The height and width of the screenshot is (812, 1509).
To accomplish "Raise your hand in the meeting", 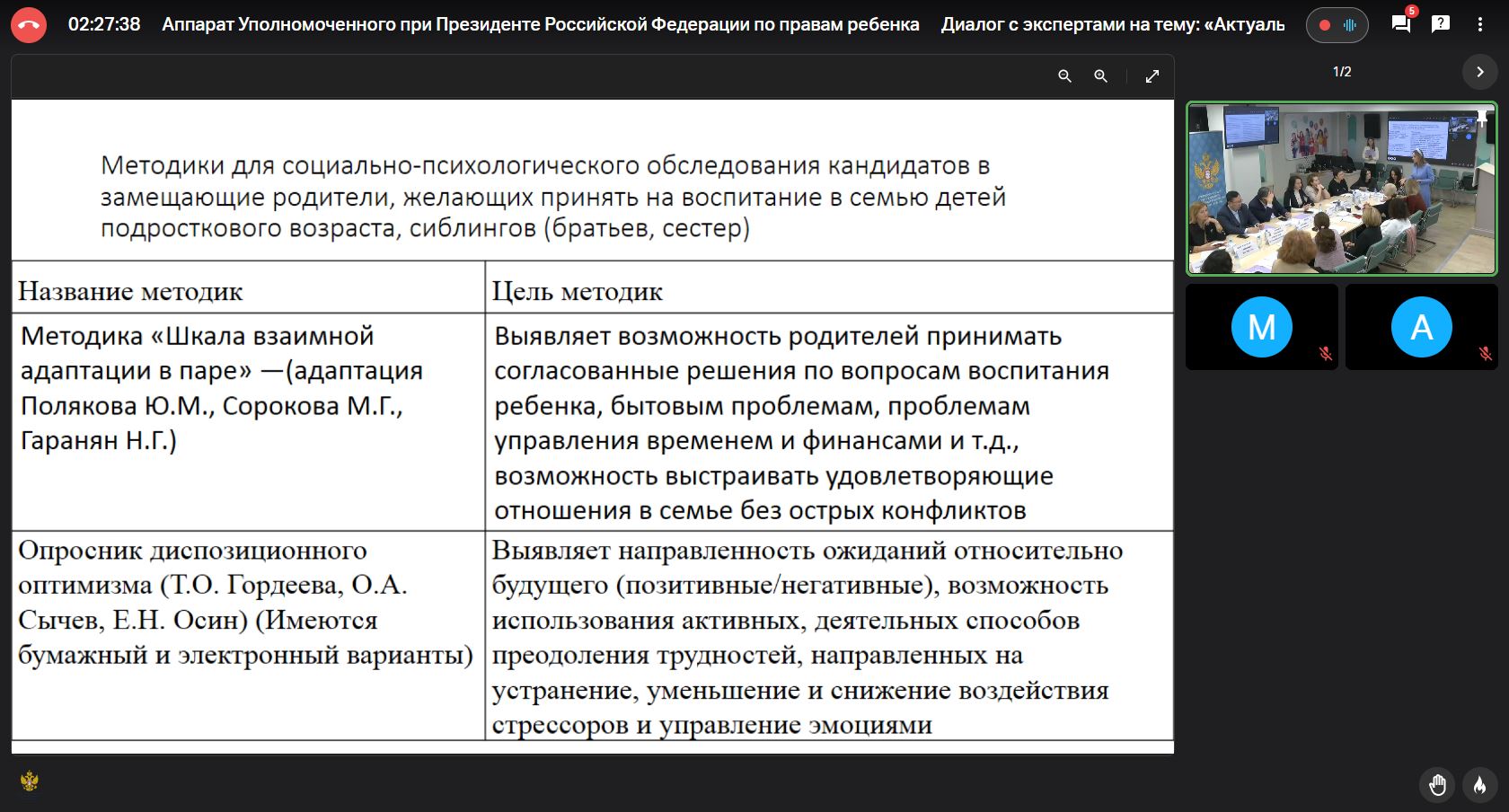I will click(x=1437, y=785).
